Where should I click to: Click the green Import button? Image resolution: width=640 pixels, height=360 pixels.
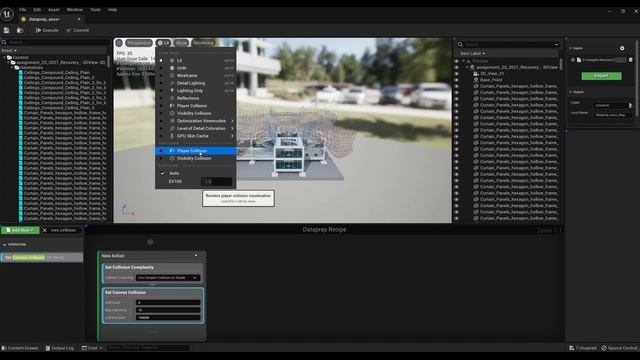coord(601,76)
